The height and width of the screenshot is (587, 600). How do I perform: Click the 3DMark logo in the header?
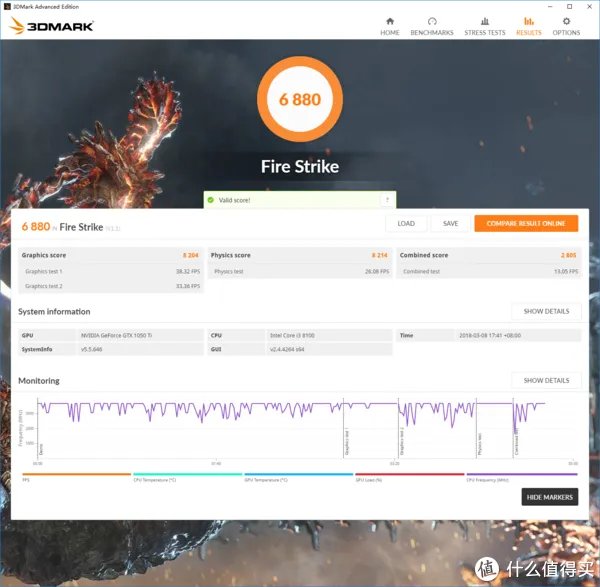[x=51, y=25]
